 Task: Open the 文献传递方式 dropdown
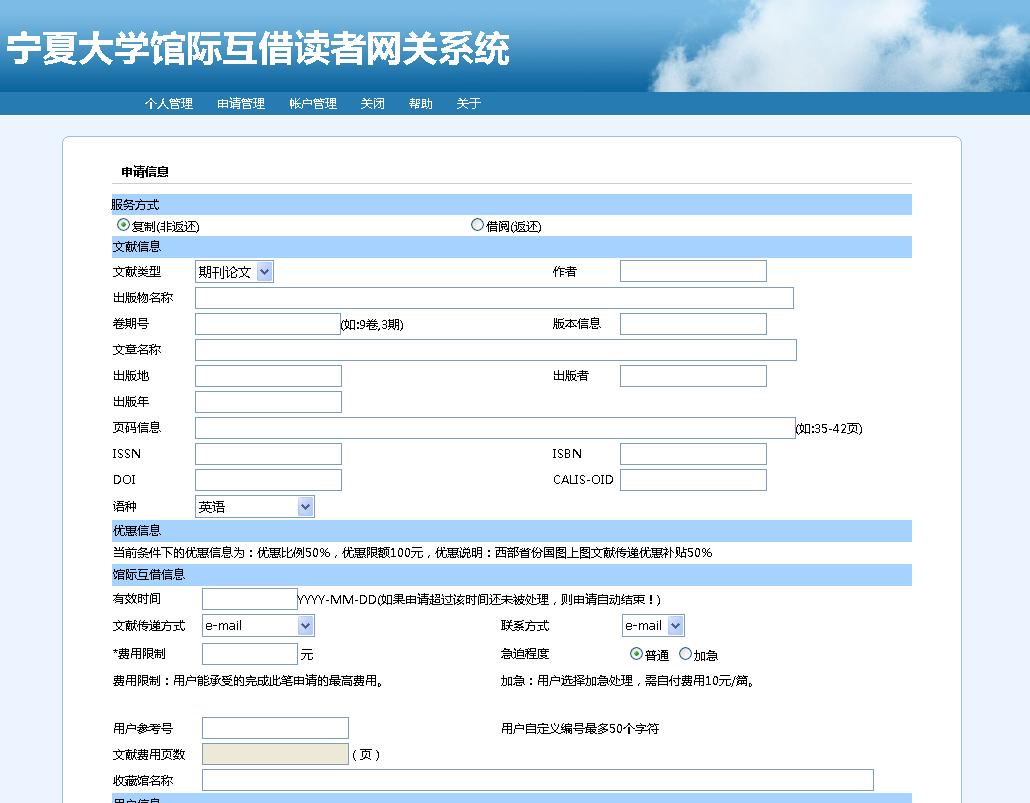click(258, 626)
